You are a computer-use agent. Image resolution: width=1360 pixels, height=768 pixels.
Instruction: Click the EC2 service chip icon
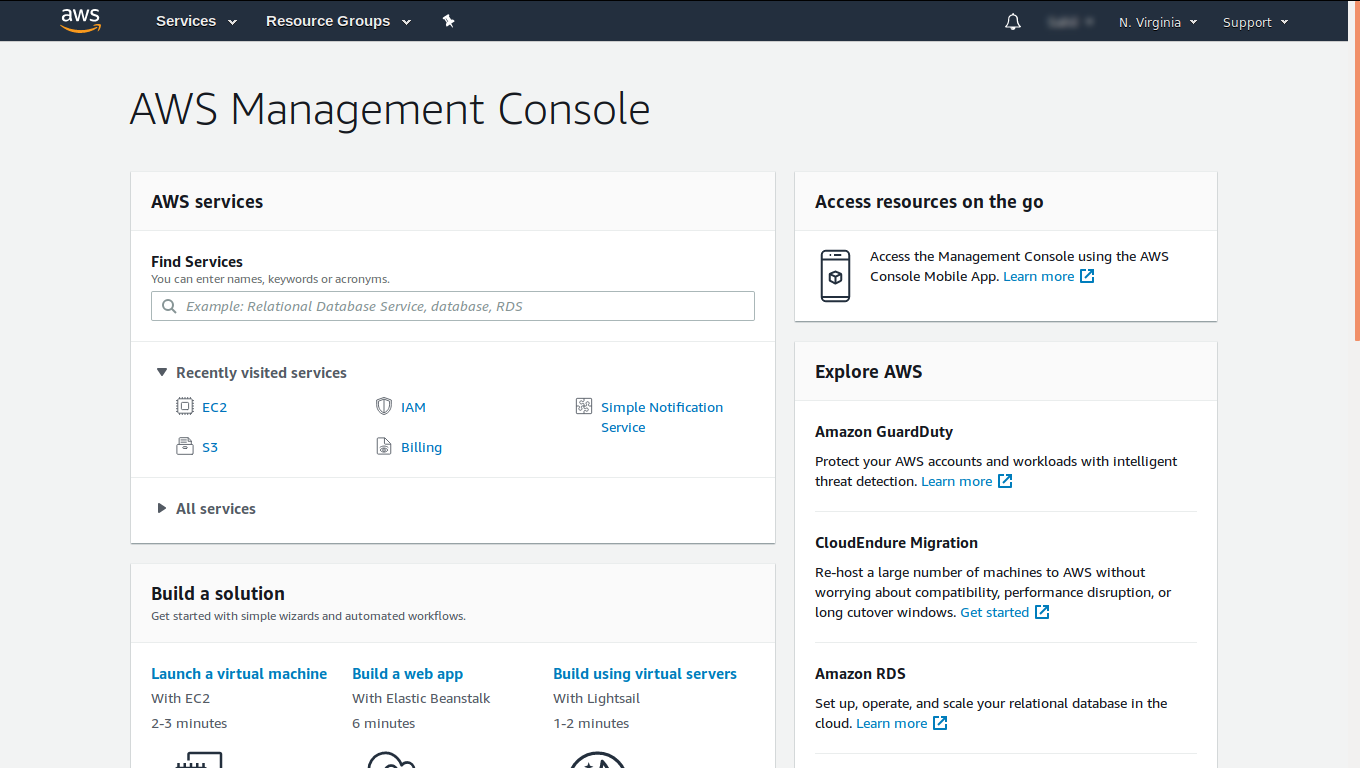184,406
